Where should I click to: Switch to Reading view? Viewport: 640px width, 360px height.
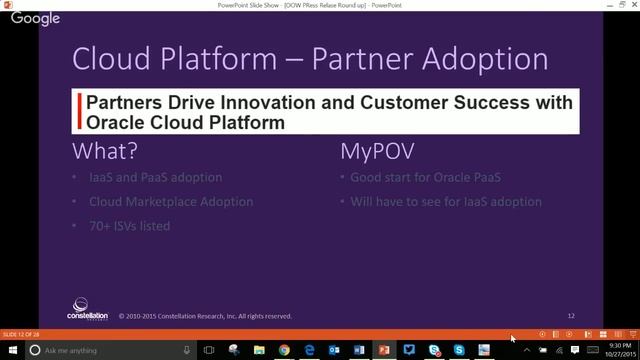click(618, 334)
